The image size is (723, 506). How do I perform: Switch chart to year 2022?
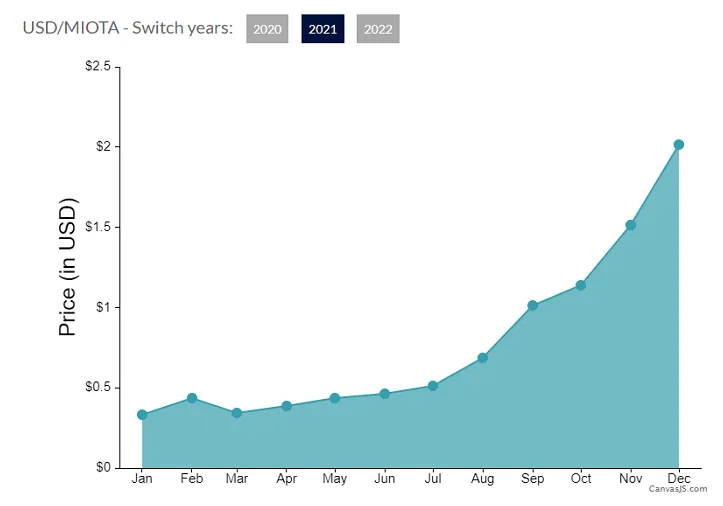point(378,29)
